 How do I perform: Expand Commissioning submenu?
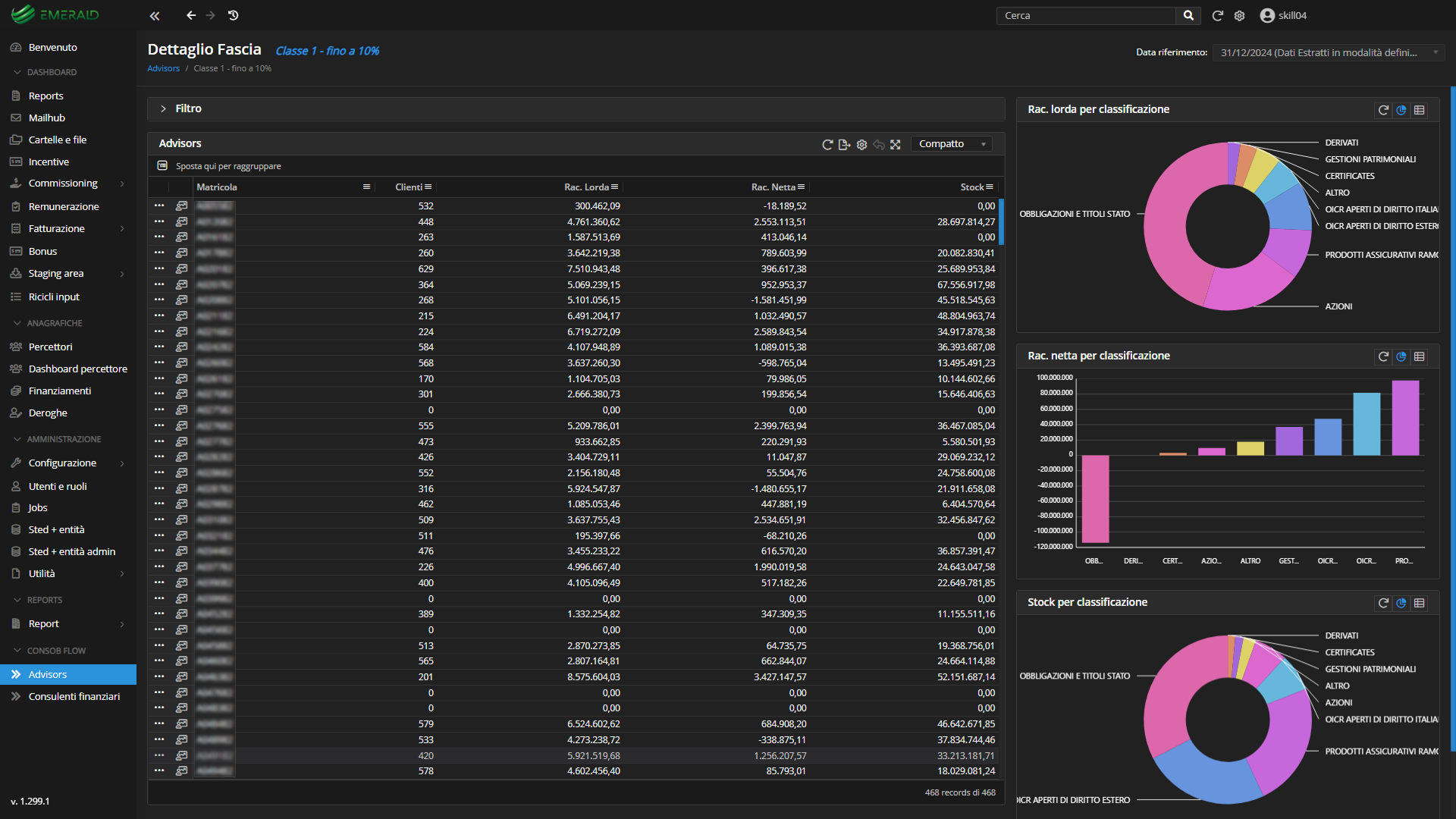(x=68, y=184)
